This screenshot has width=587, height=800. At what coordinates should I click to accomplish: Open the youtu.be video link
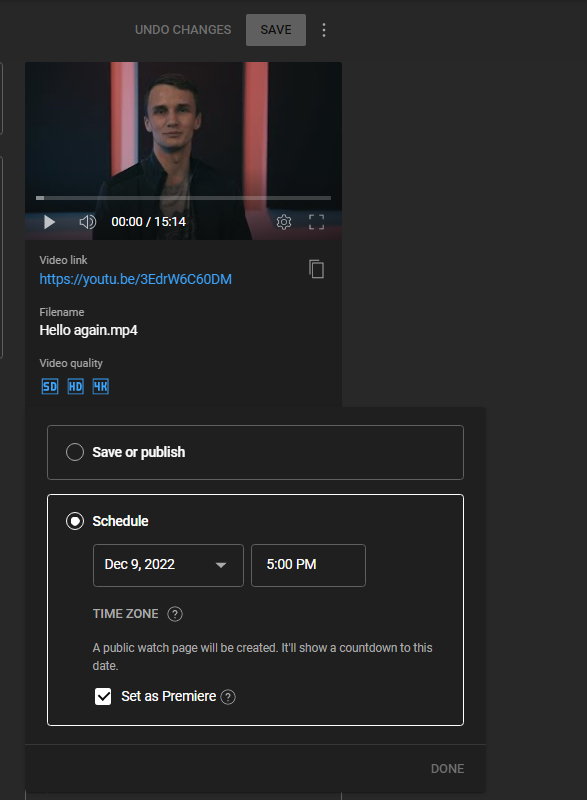[136, 279]
